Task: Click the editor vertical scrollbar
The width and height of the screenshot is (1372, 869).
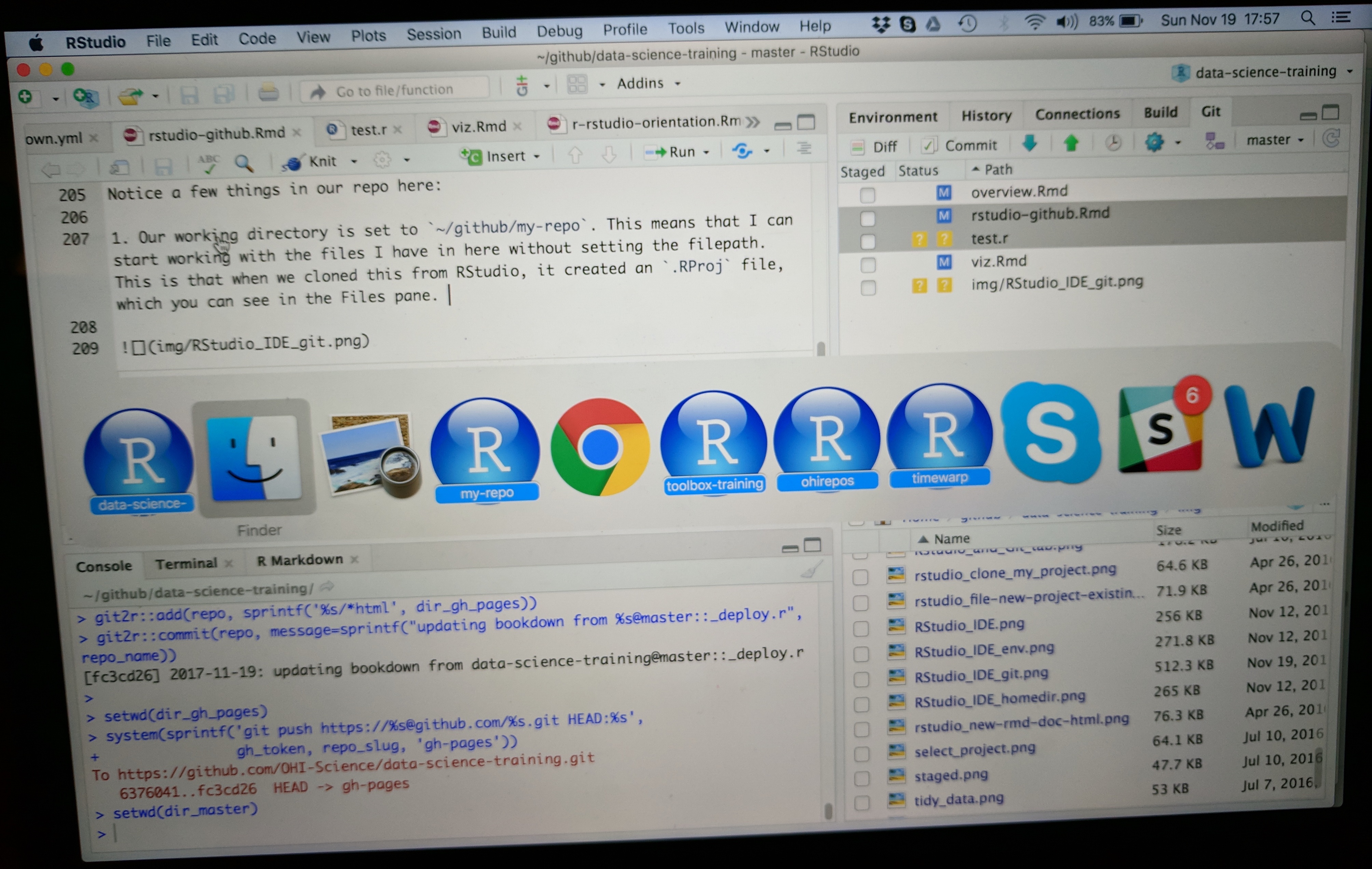Action: click(x=820, y=348)
